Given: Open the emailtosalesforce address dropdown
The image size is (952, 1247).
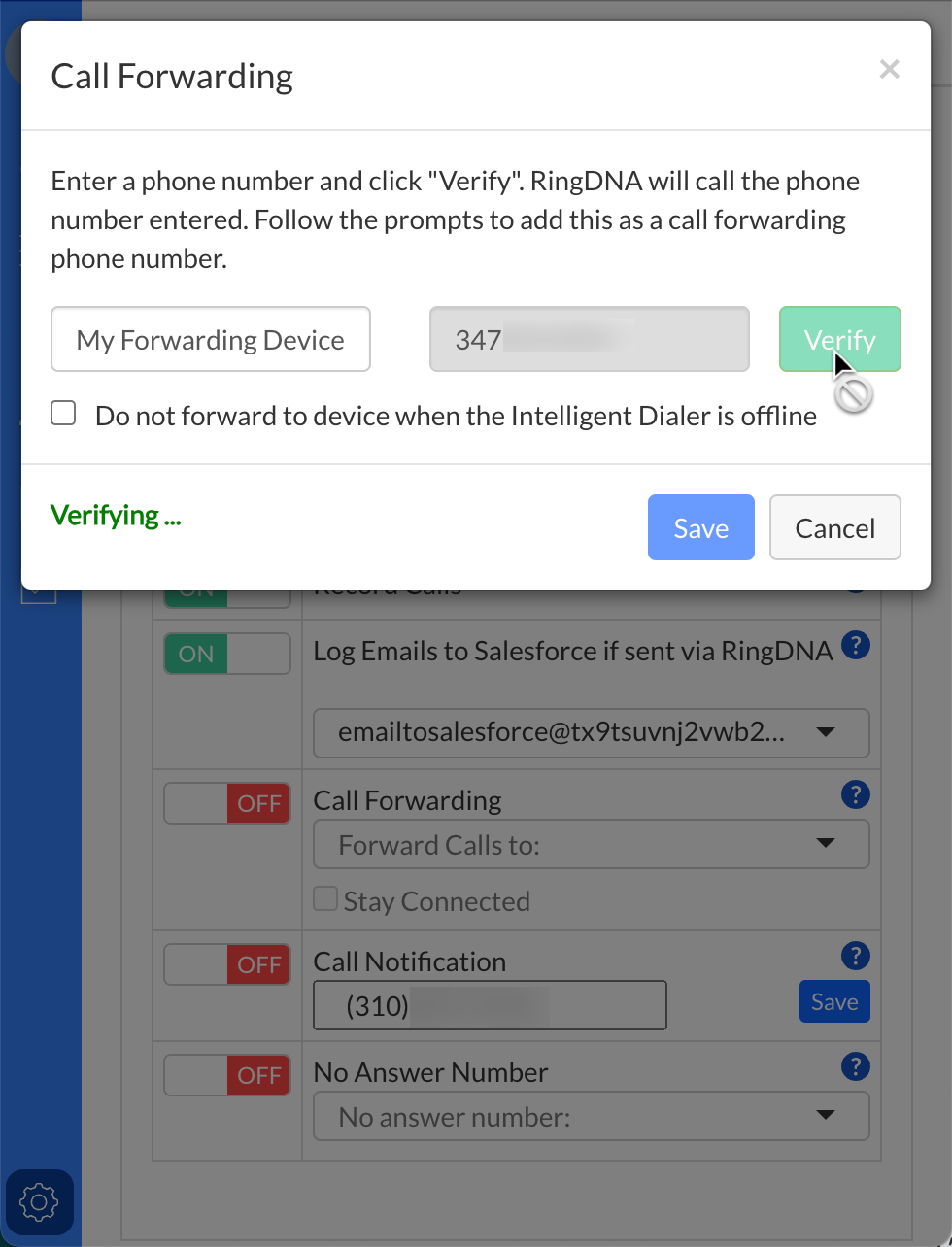Looking at the screenshot, I should 591,733.
